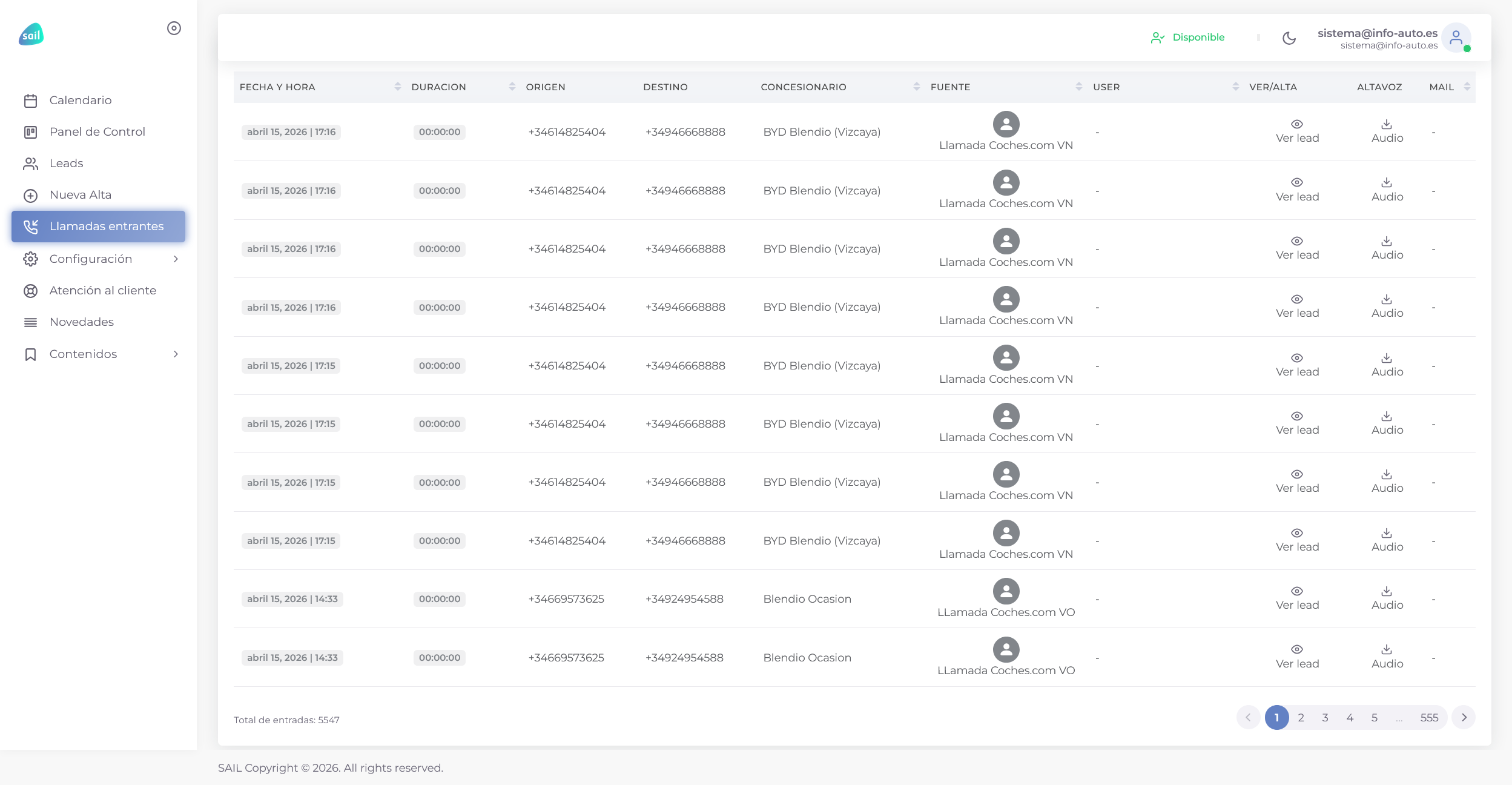Click the Configuración gear icon
Image resolution: width=1512 pixels, height=785 pixels.
pos(30,259)
